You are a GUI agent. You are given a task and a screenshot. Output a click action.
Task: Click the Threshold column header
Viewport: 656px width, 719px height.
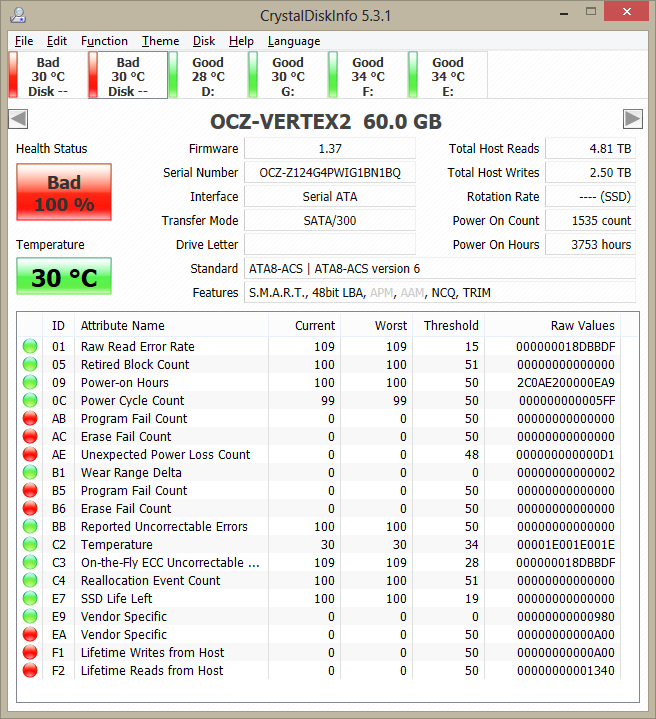pyautogui.click(x=448, y=325)
